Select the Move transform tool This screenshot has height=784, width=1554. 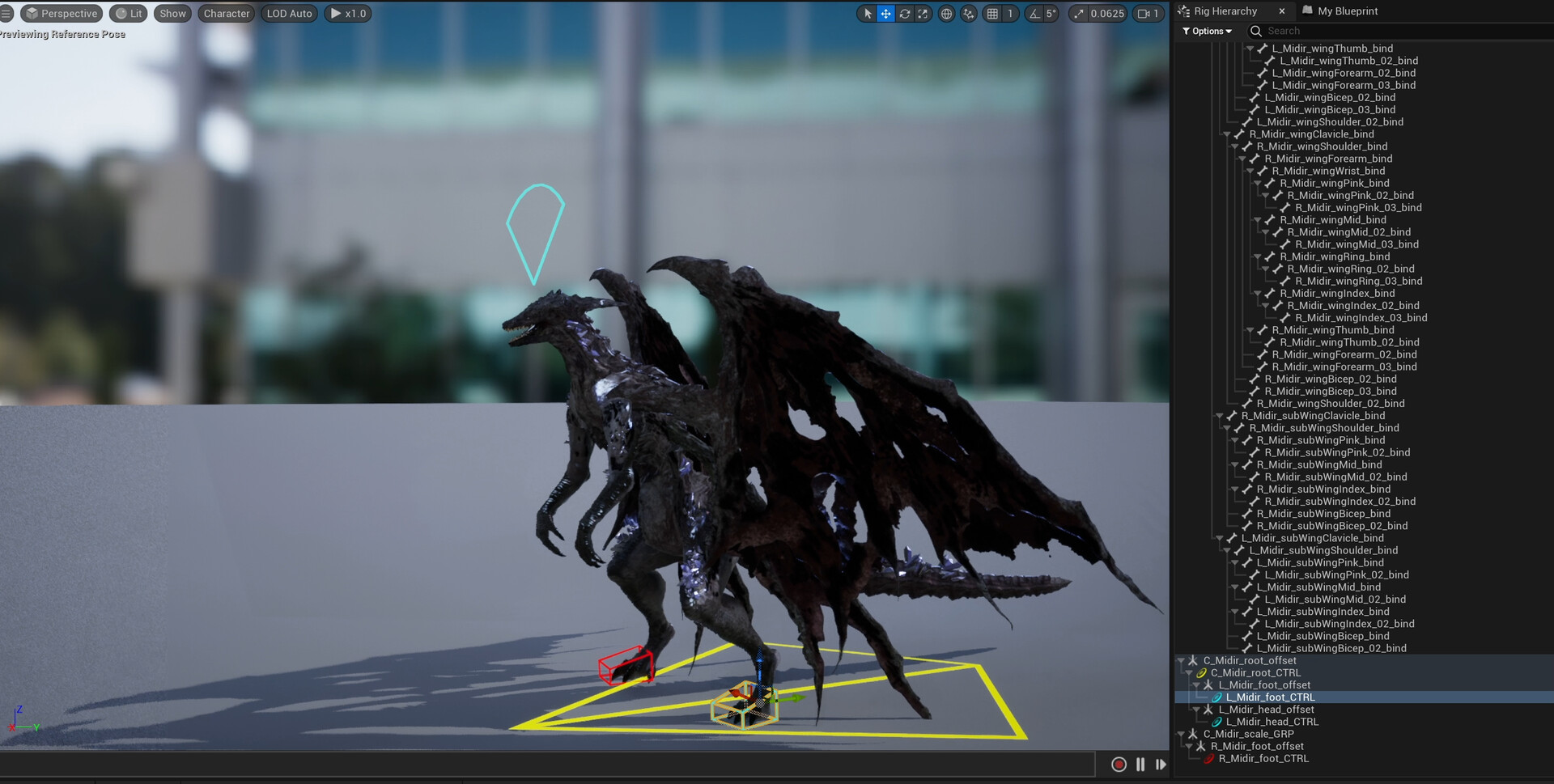coord(886,14)
